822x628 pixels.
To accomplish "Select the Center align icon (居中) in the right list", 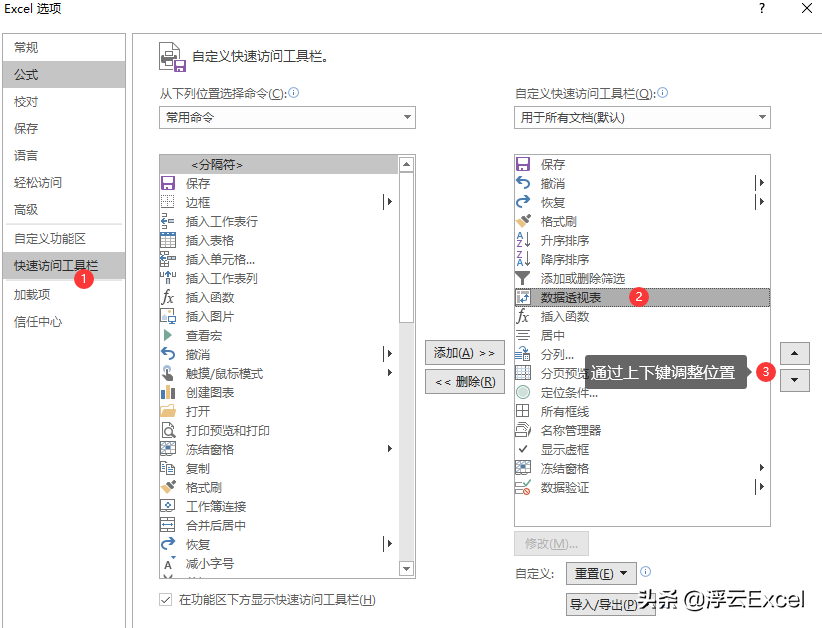I will pyautogui.click(x=523, y=335).
